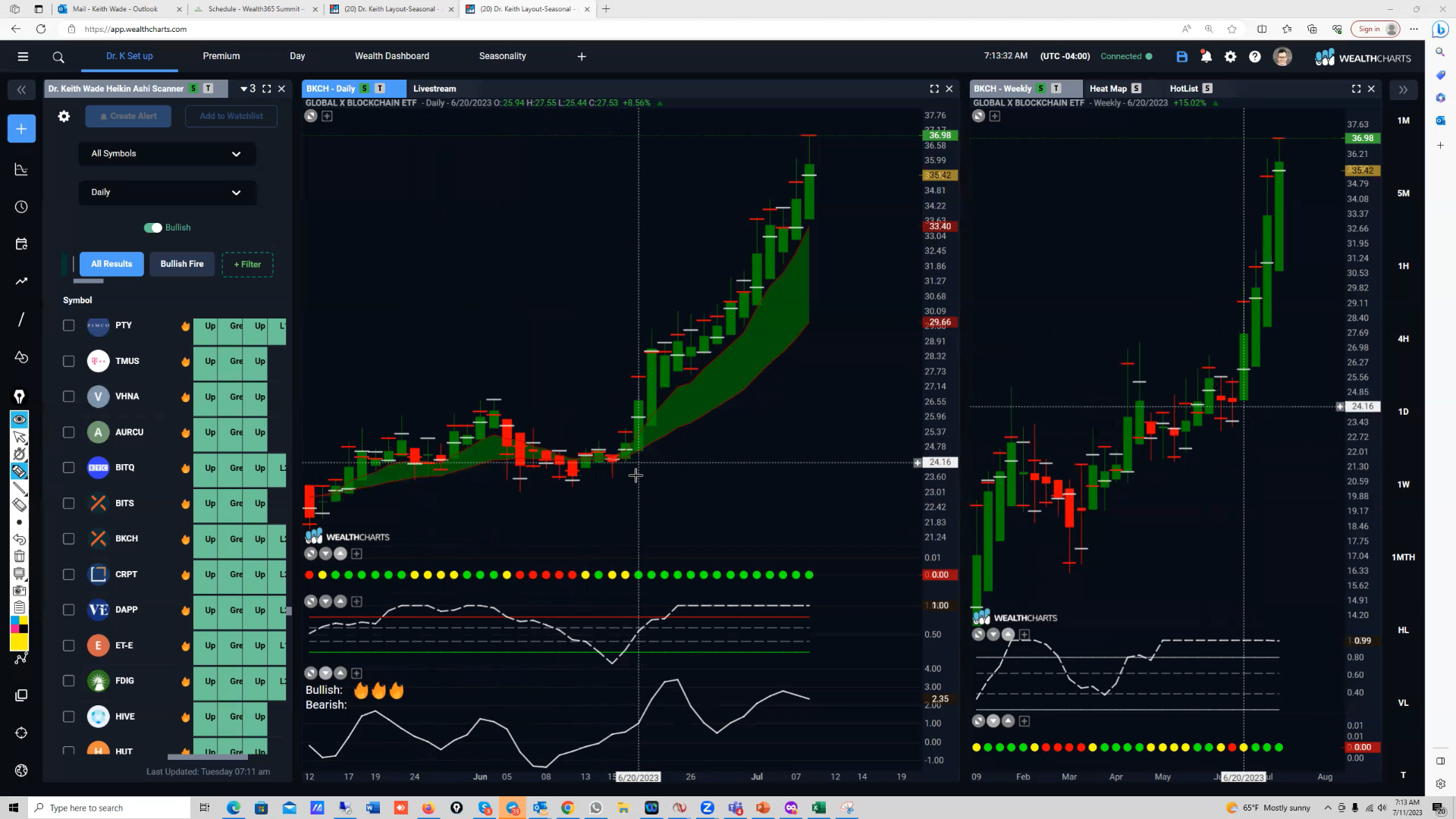Open the hamburger main menu
The image size is (1456, 819).
23,56
